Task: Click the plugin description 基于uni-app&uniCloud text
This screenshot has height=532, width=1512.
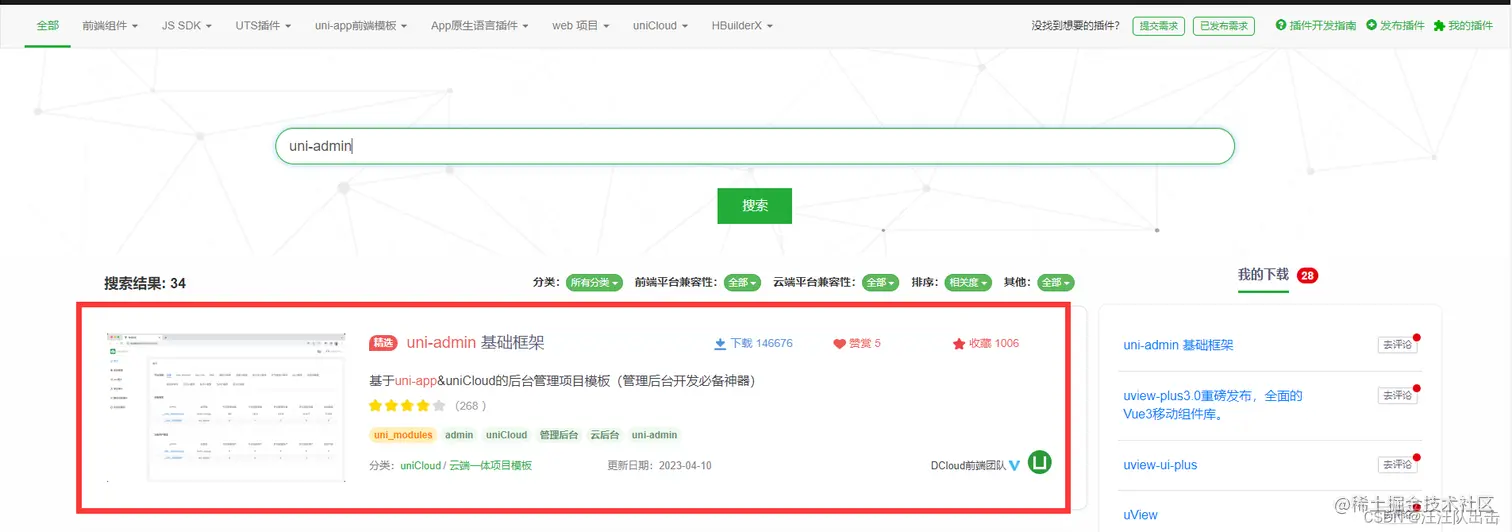Action: click(562, 381)
